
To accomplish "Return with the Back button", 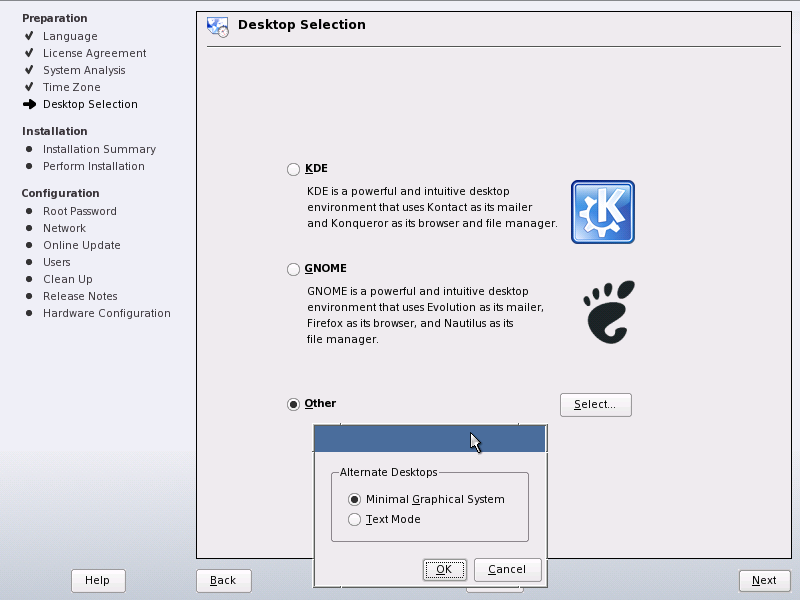I will pyautogui.click(x=223, y=581).
